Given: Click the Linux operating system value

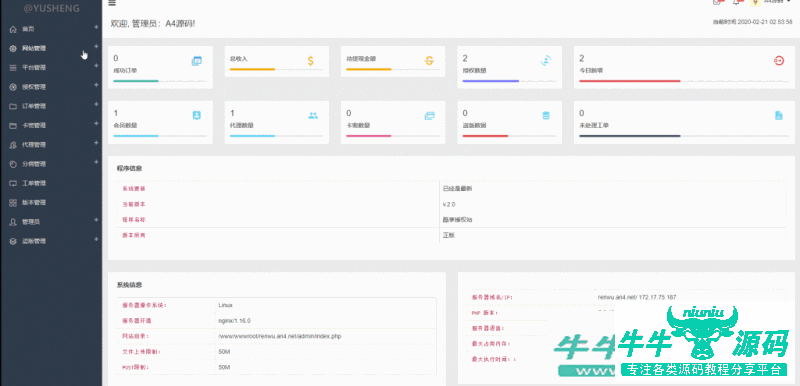Looking at the screenshot, I should point(226,305).
